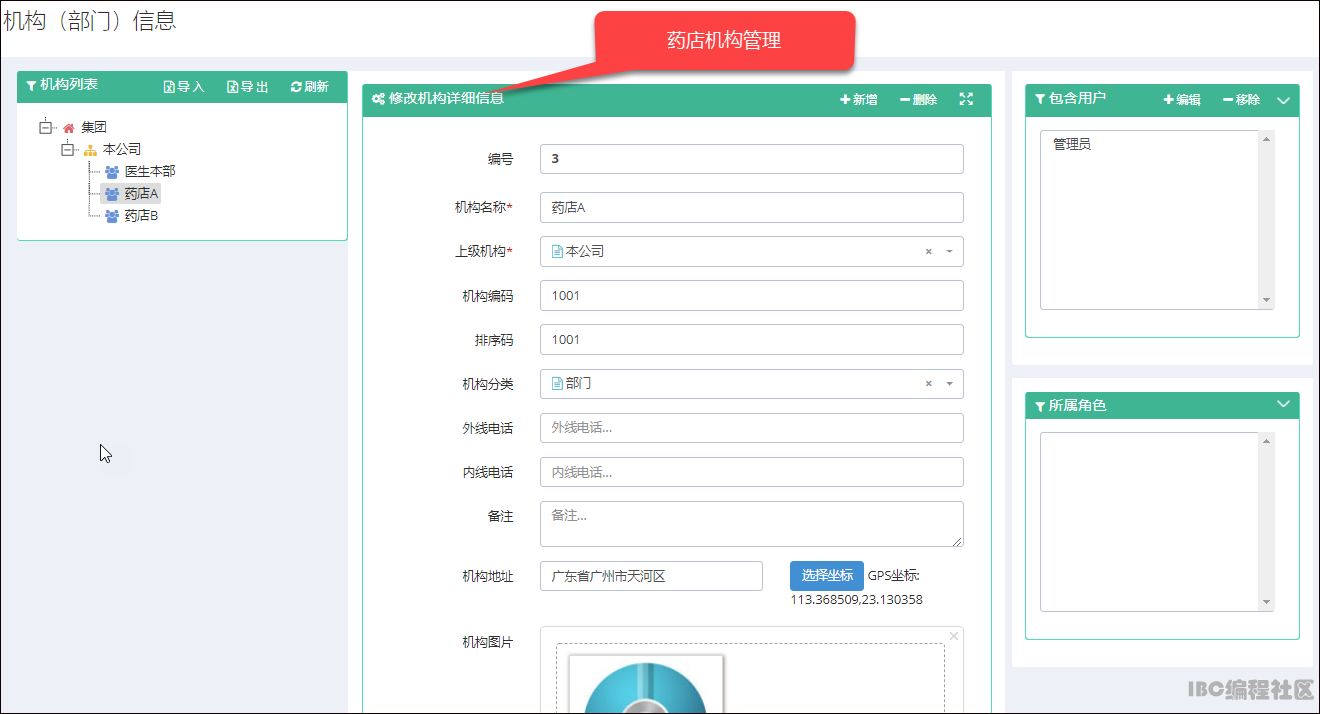The height and width of the screenshot is (714, 1320).
Task: Click 编辑 in the 包含用户 panel
Action: [x=1182, y=100]
